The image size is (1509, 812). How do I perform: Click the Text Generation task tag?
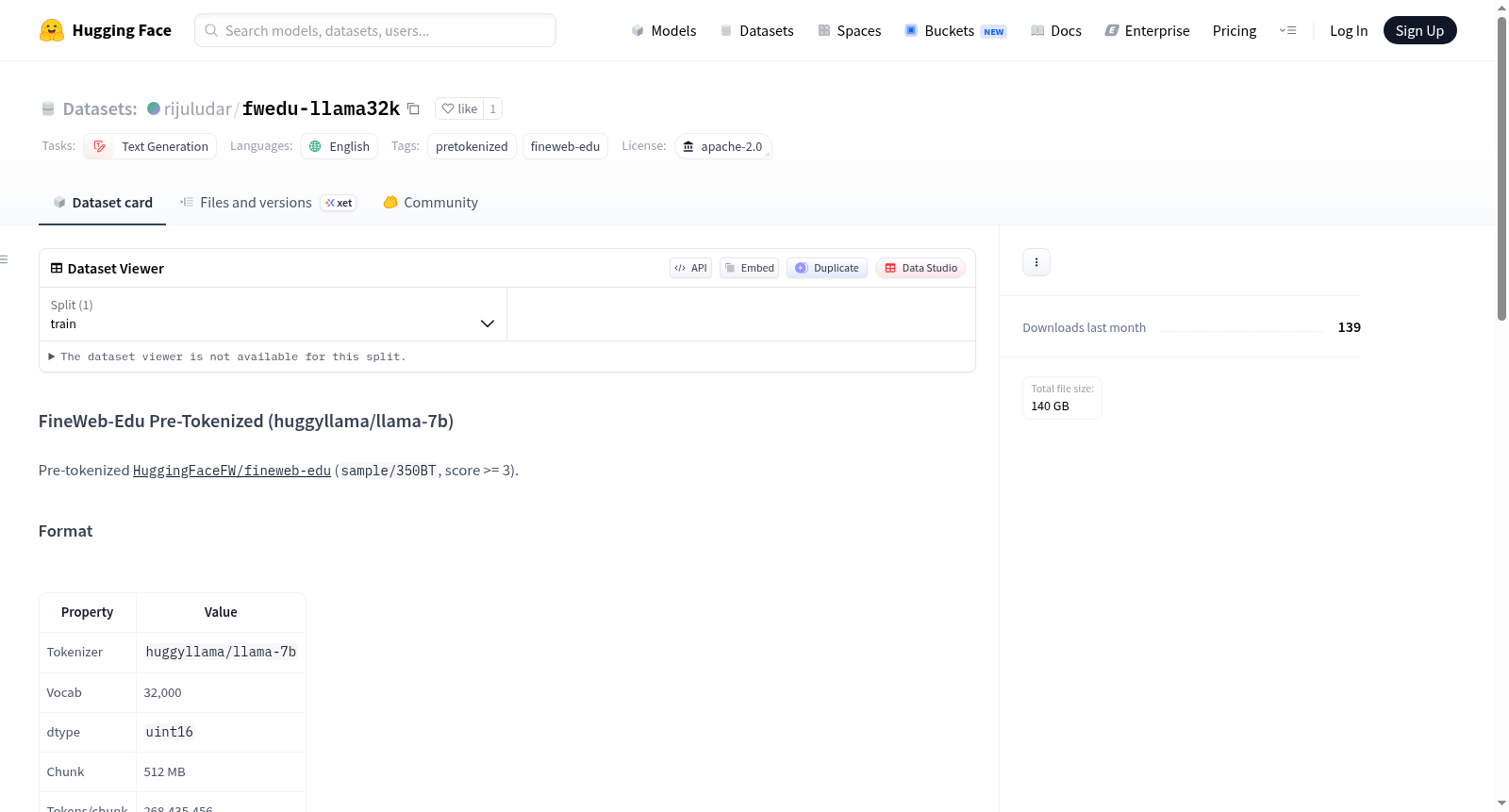[x=150, y=146]
